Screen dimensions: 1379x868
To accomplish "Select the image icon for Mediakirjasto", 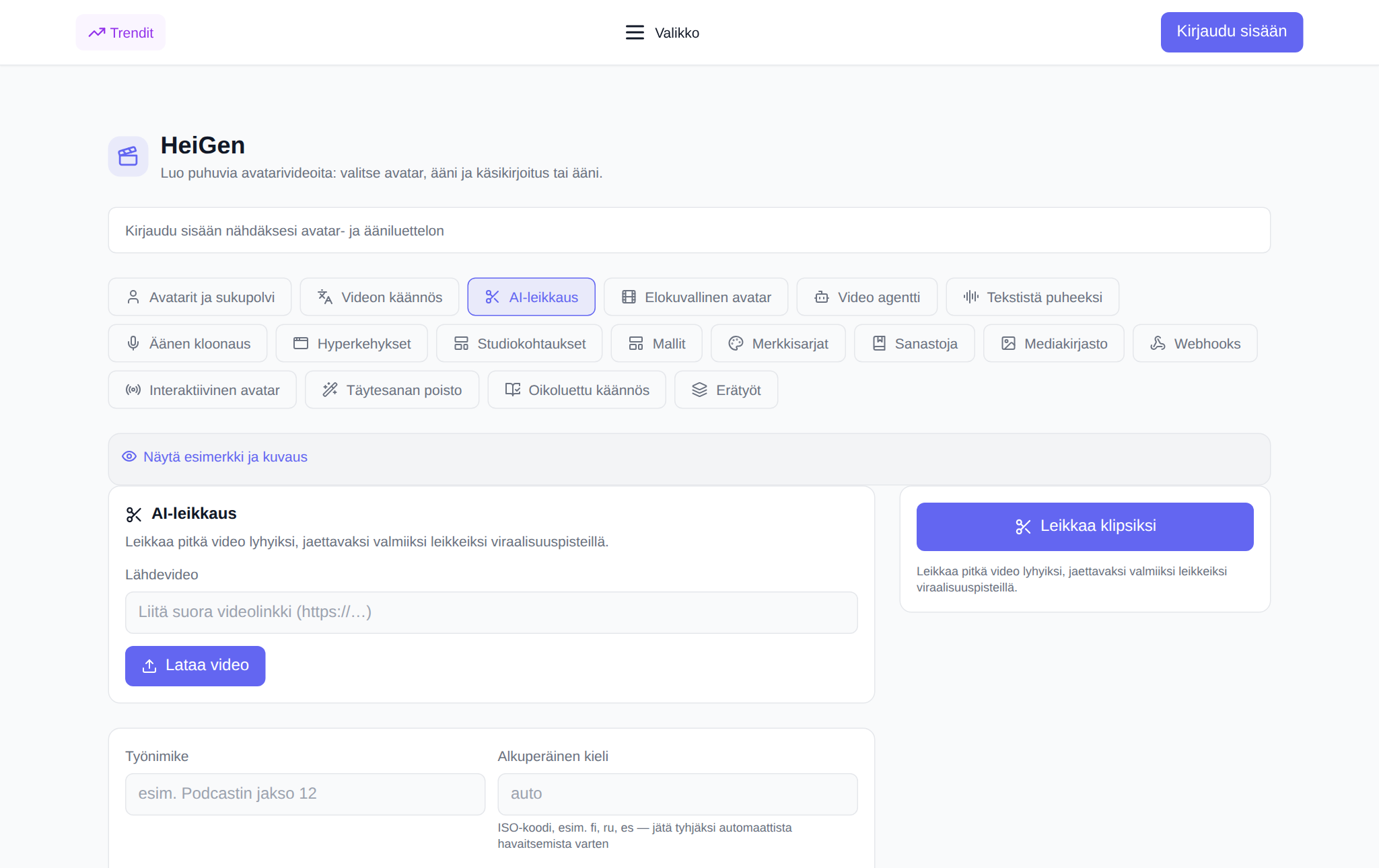I will (1008, 343).
